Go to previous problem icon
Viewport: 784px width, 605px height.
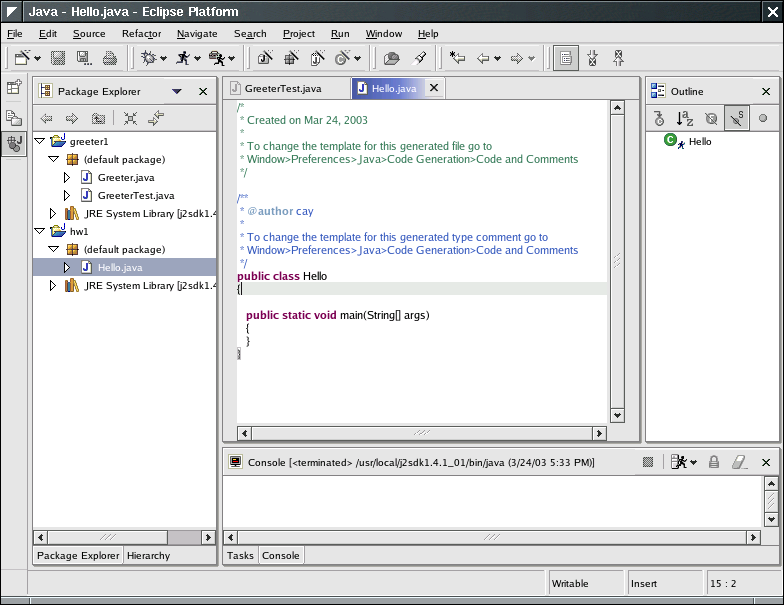click(618, 58)
